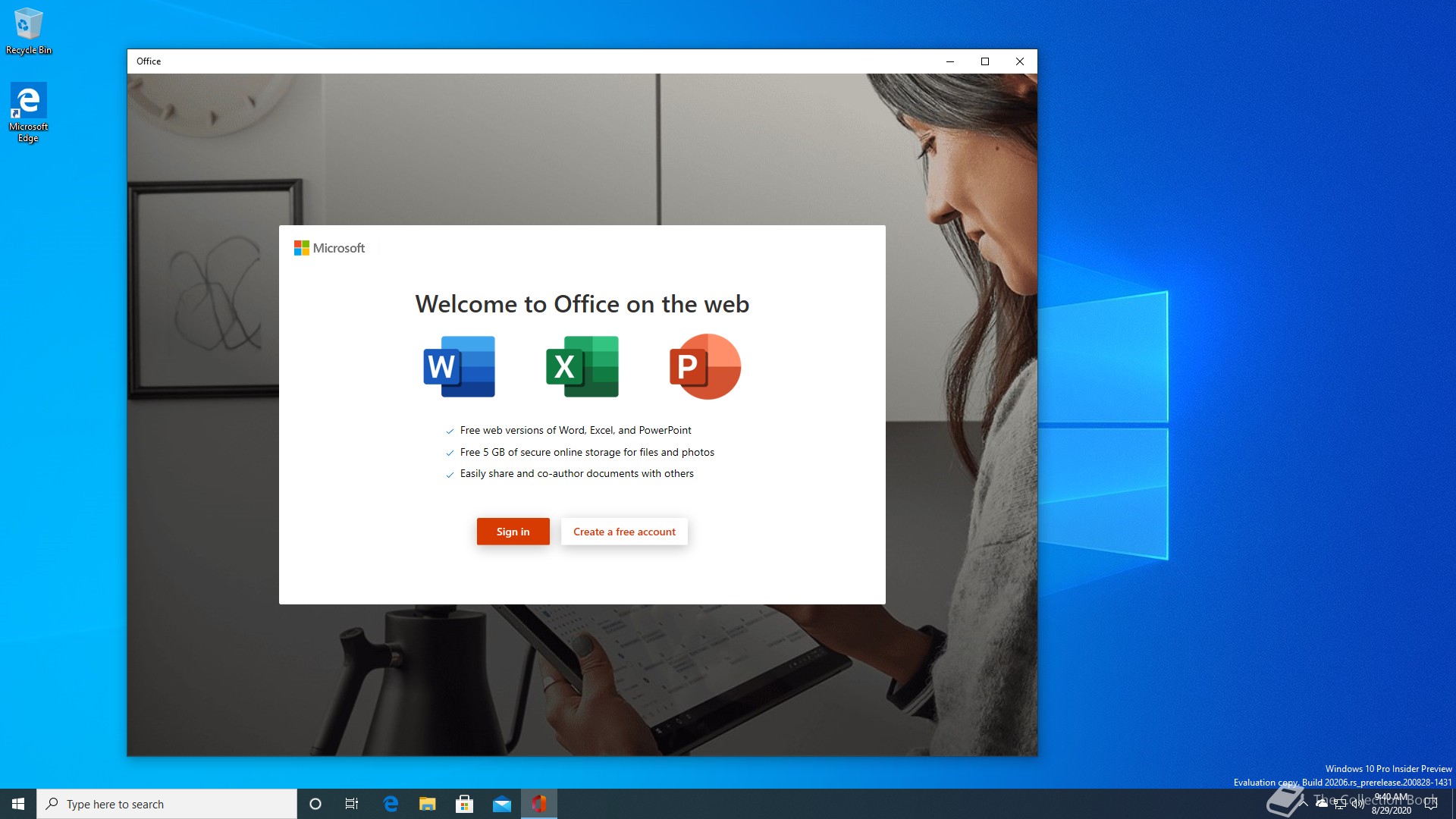Open the network tray icon
This screenshot has width=1456, height=819.
1340,804
